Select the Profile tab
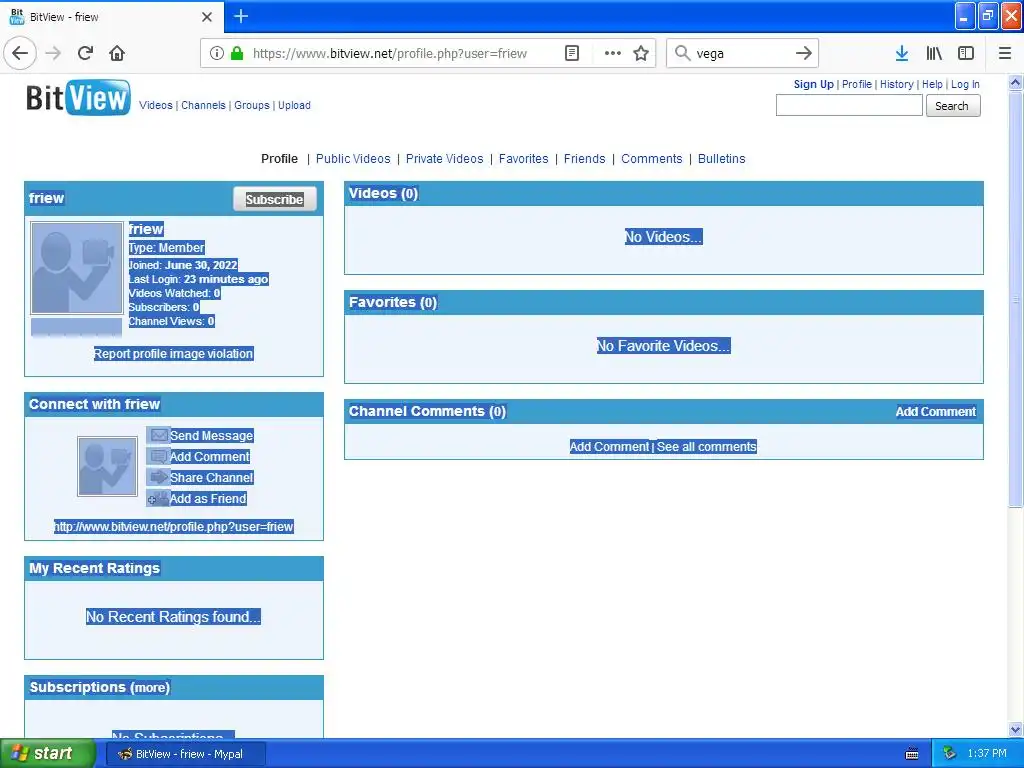 (x=279, y=159)
